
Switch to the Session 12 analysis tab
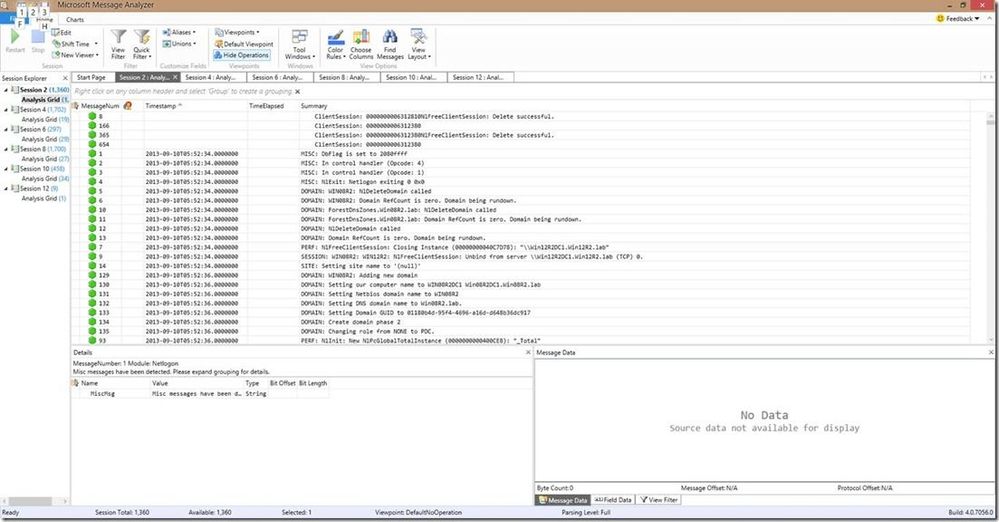pos(478,77)
